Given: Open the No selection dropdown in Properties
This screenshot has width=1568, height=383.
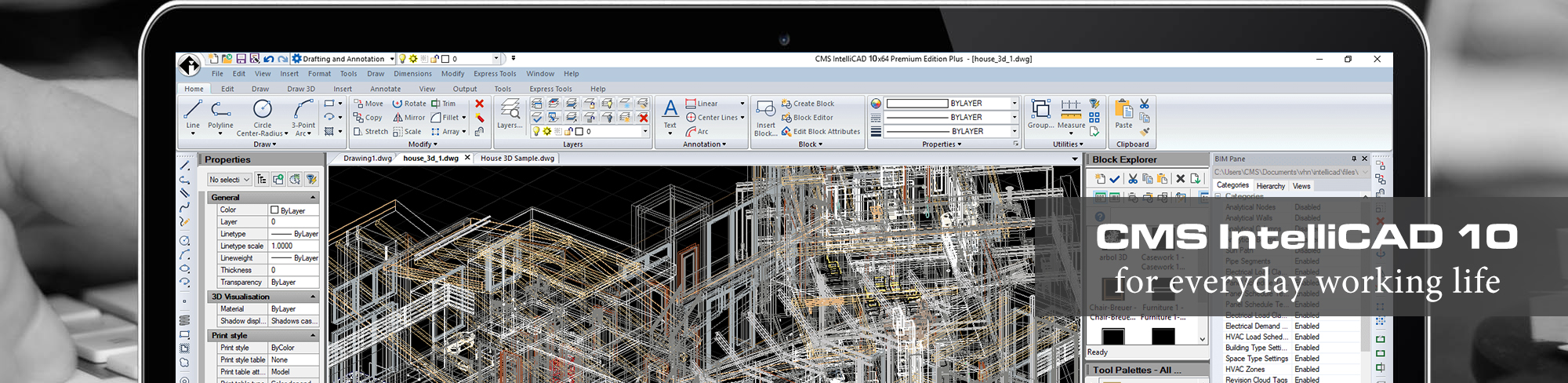Looking at the screenshot, I should coord(230,180).
